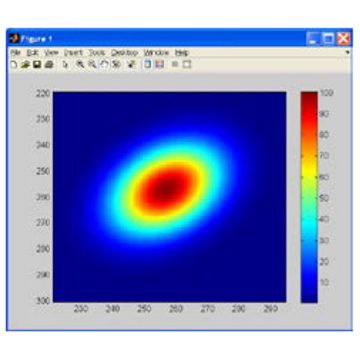
Task: Select the Rotate 3D tool
Action: point(116,65)
